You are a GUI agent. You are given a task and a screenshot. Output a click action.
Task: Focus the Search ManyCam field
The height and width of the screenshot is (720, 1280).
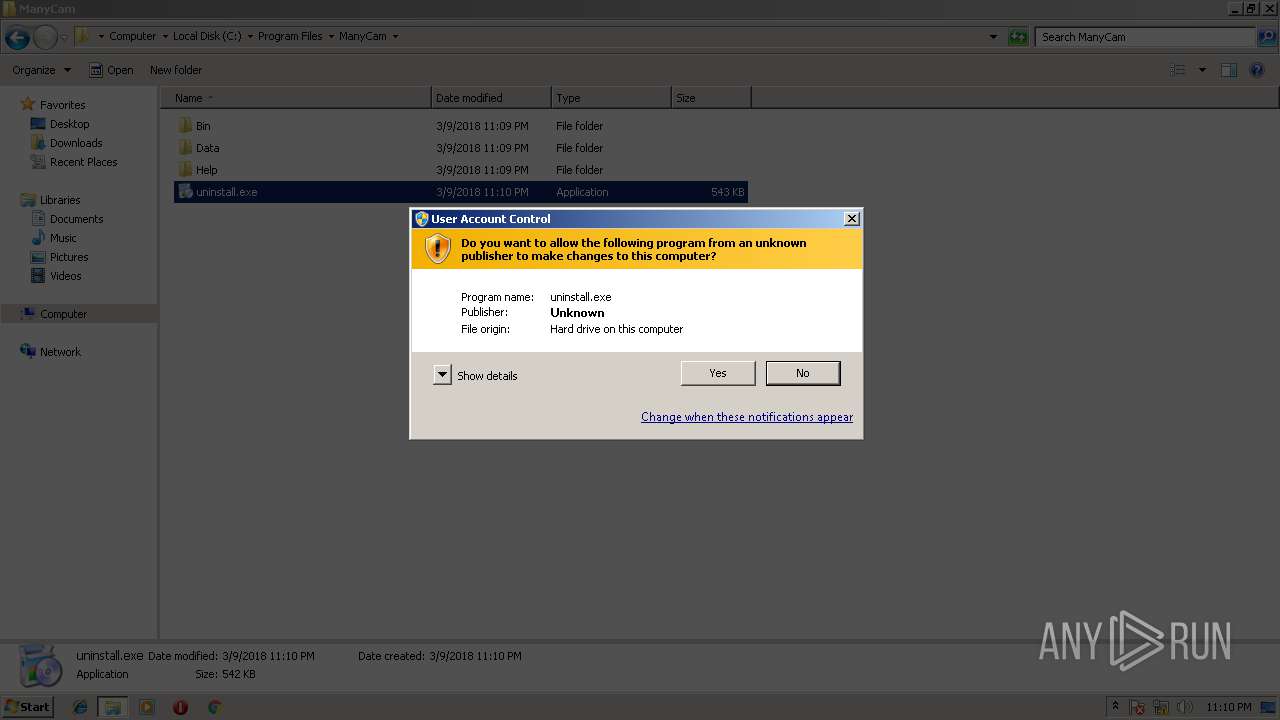(x=1145, y=37)
